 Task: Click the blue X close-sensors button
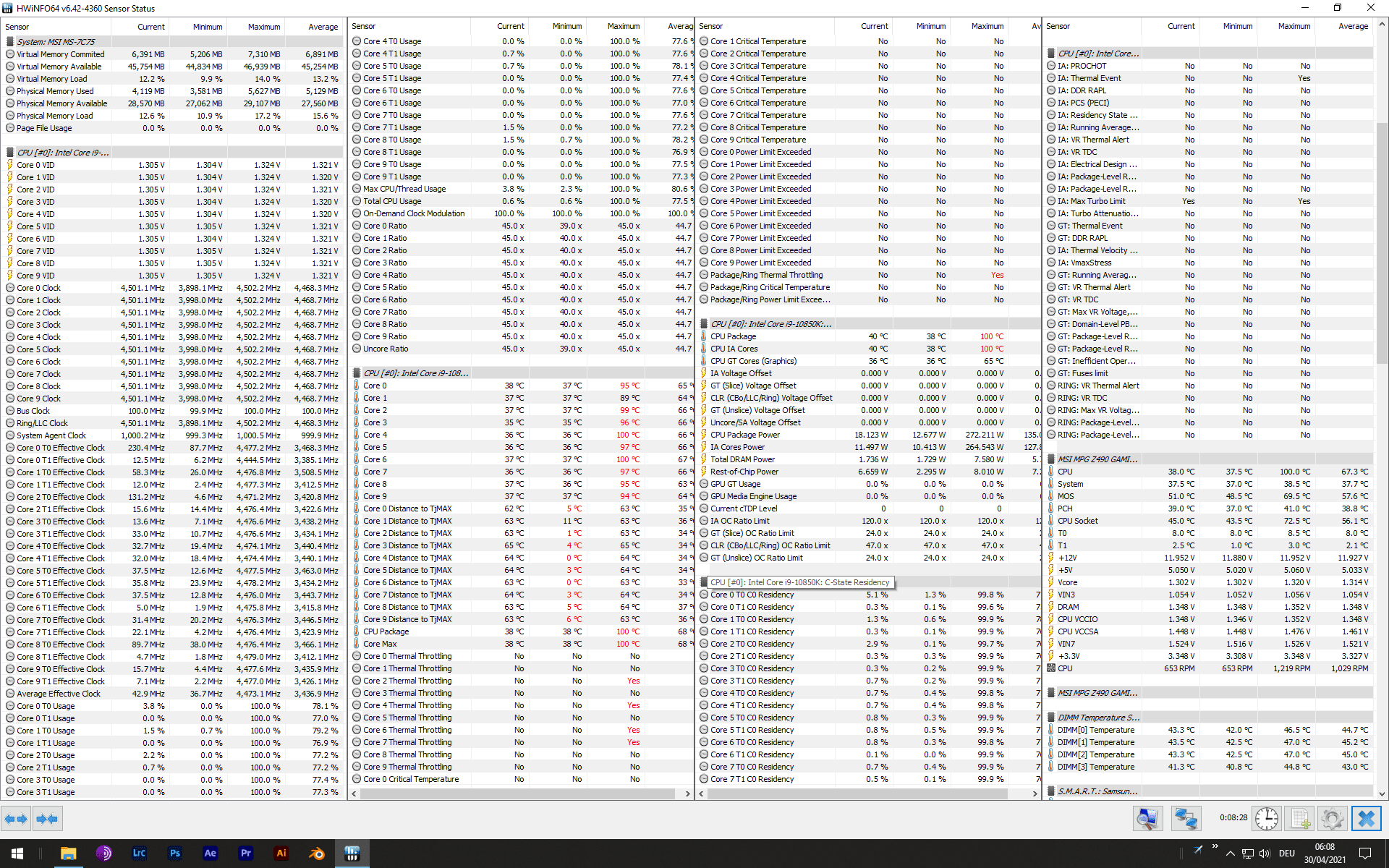[1367, 819]
